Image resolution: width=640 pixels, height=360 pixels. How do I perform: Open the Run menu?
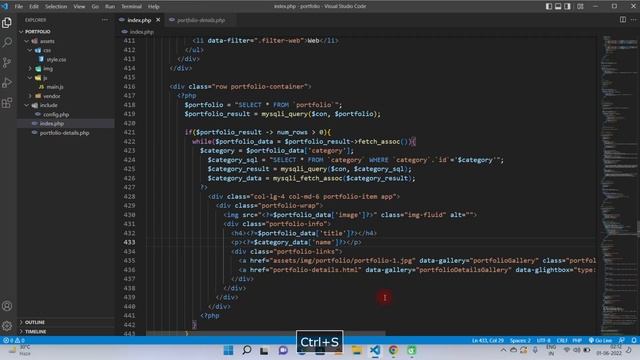(x=110, y=6)
